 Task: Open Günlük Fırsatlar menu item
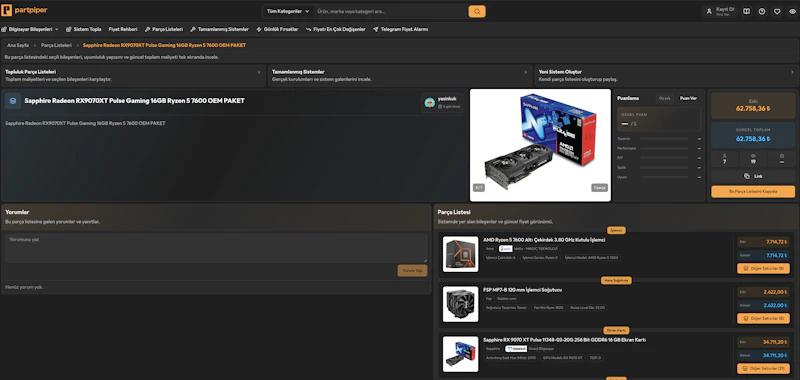pos(277,30)
